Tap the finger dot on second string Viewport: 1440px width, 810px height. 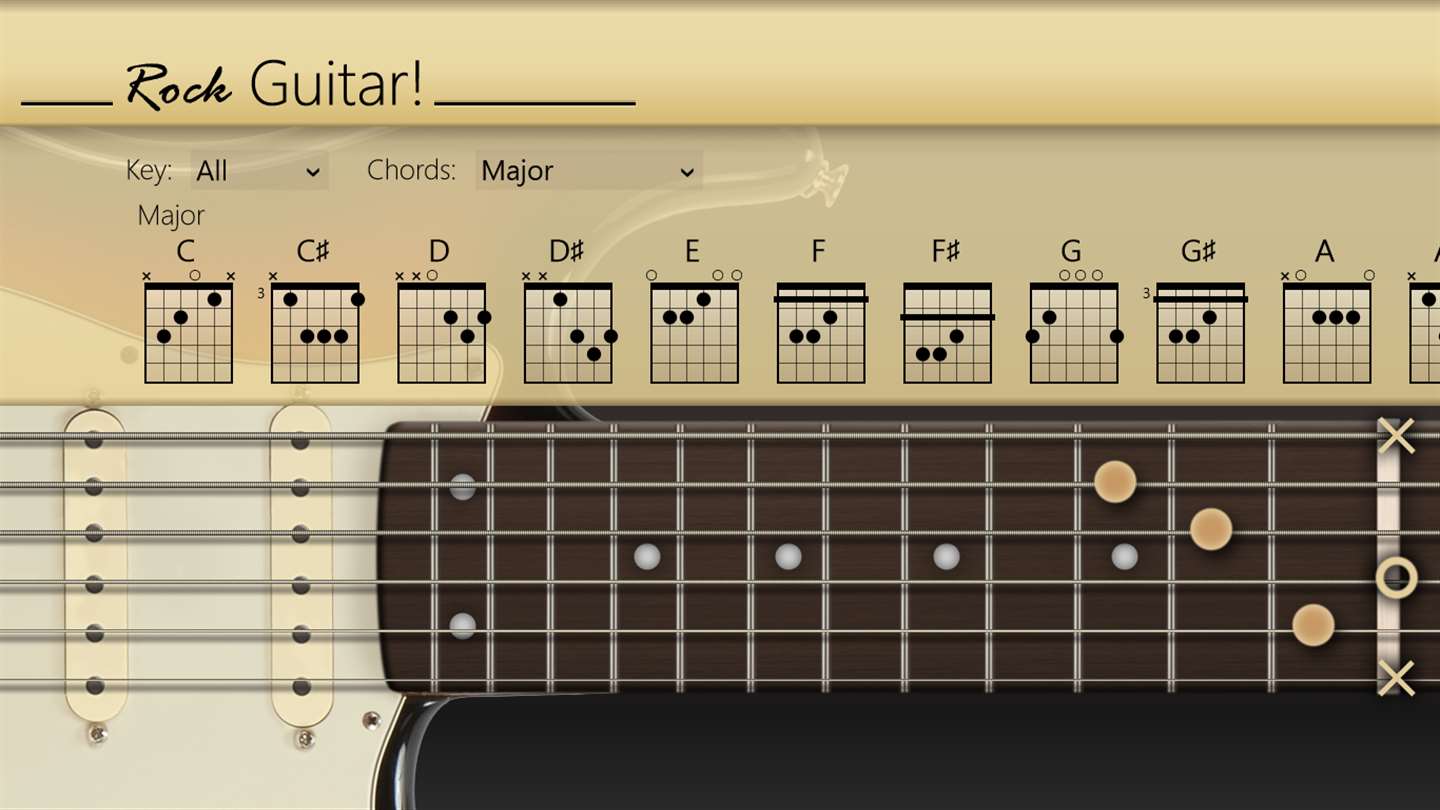point(1115,482)
